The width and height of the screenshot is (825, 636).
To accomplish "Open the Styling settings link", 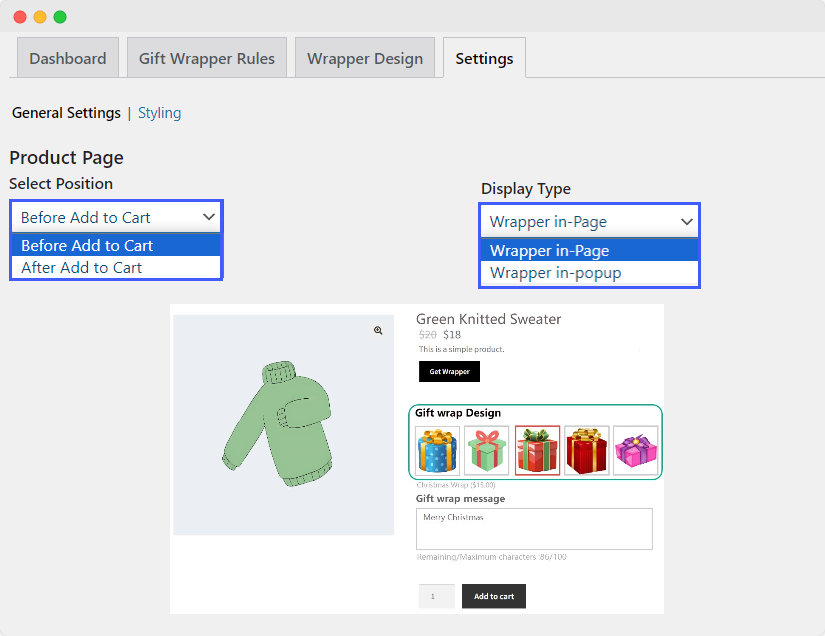I will click(160, 113).
